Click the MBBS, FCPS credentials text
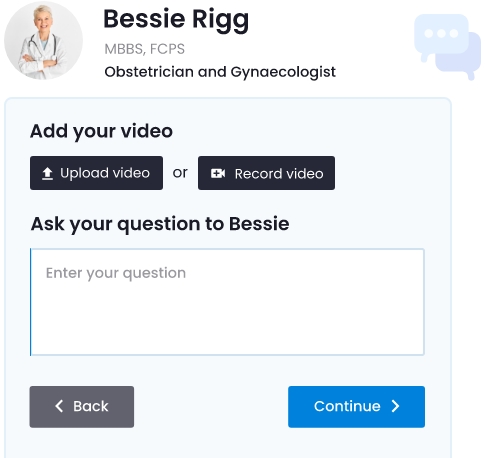This screenshot has height=458, width=485. (144, 49)
